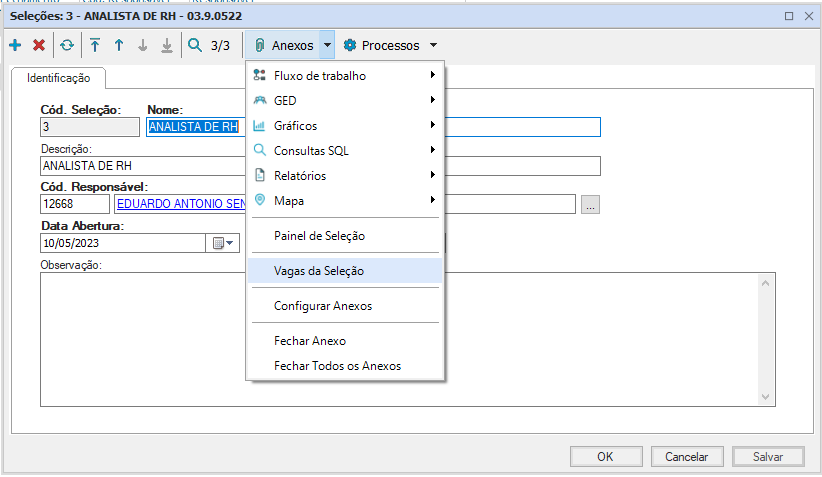Open the Gráficos submenu

click(x=344, y=126)
